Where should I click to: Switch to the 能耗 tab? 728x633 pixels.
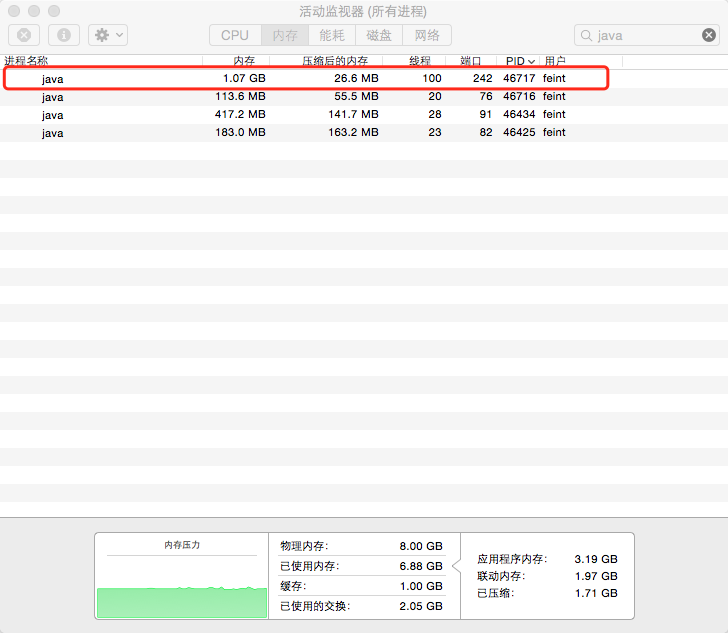(x=332, y=35)
